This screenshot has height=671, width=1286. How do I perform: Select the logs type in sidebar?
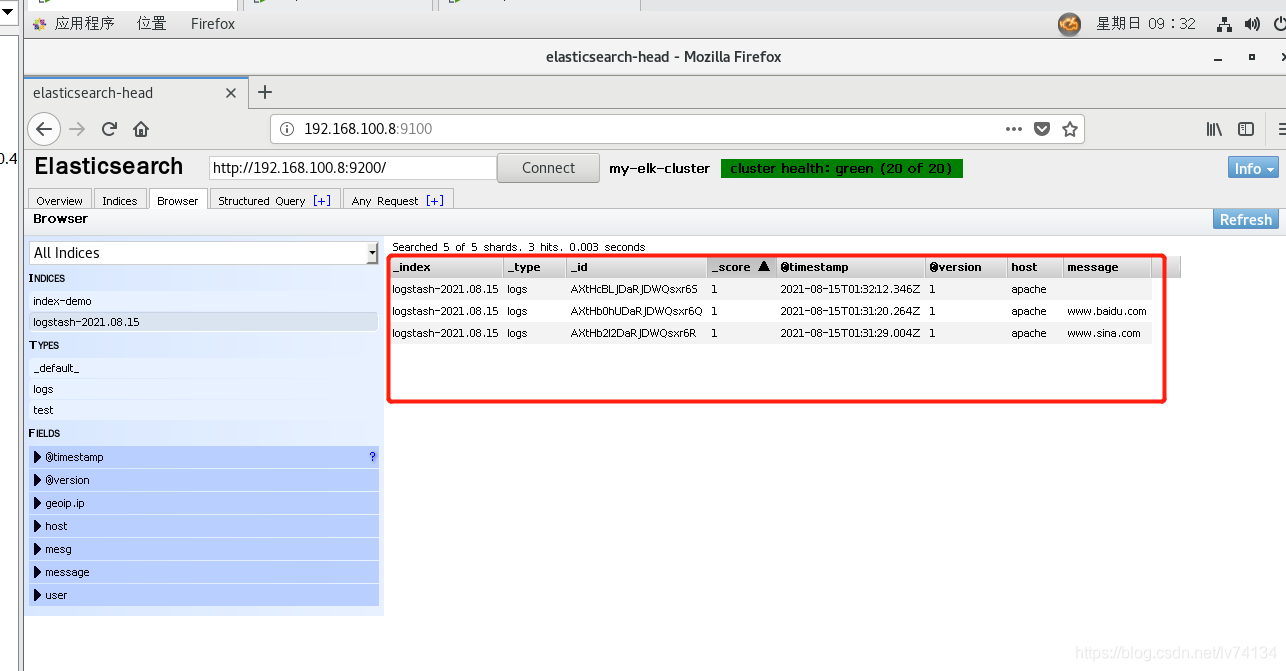click(203, 389)
